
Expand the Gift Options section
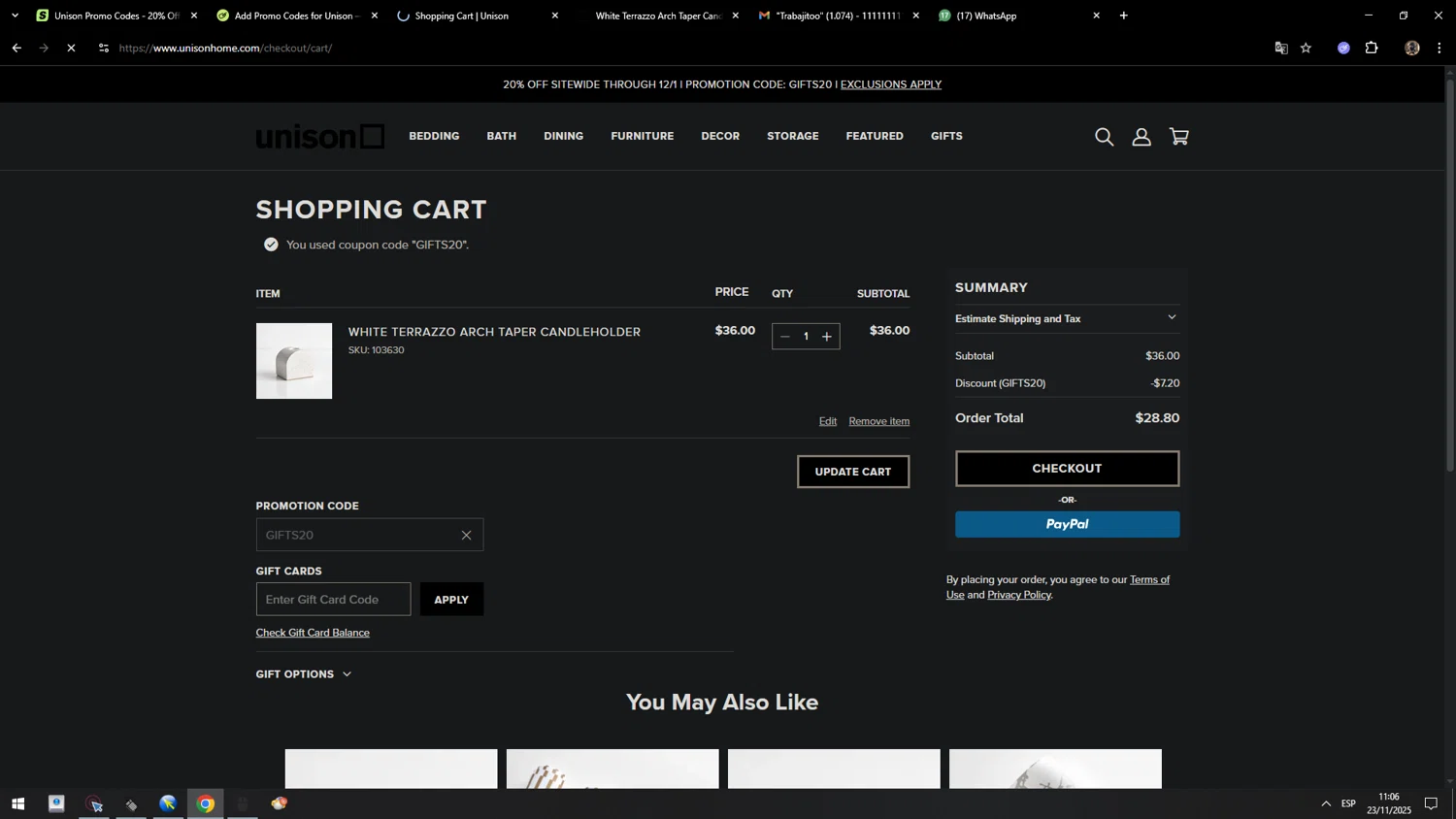pyautogui.click(x=304, y=674)
